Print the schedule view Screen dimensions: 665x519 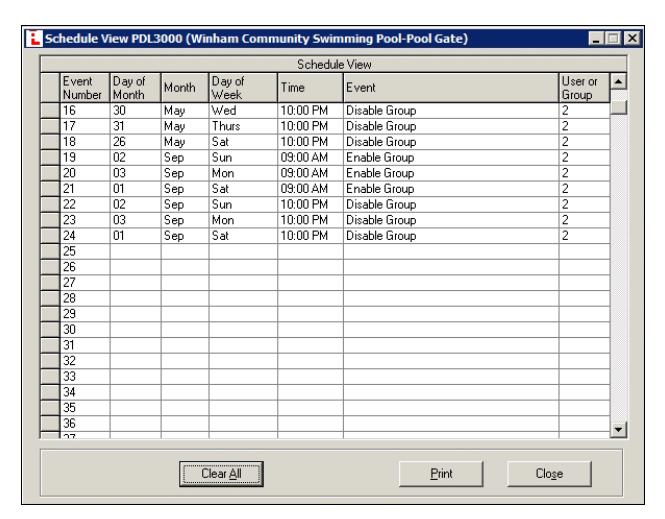(x=441, y=474)
